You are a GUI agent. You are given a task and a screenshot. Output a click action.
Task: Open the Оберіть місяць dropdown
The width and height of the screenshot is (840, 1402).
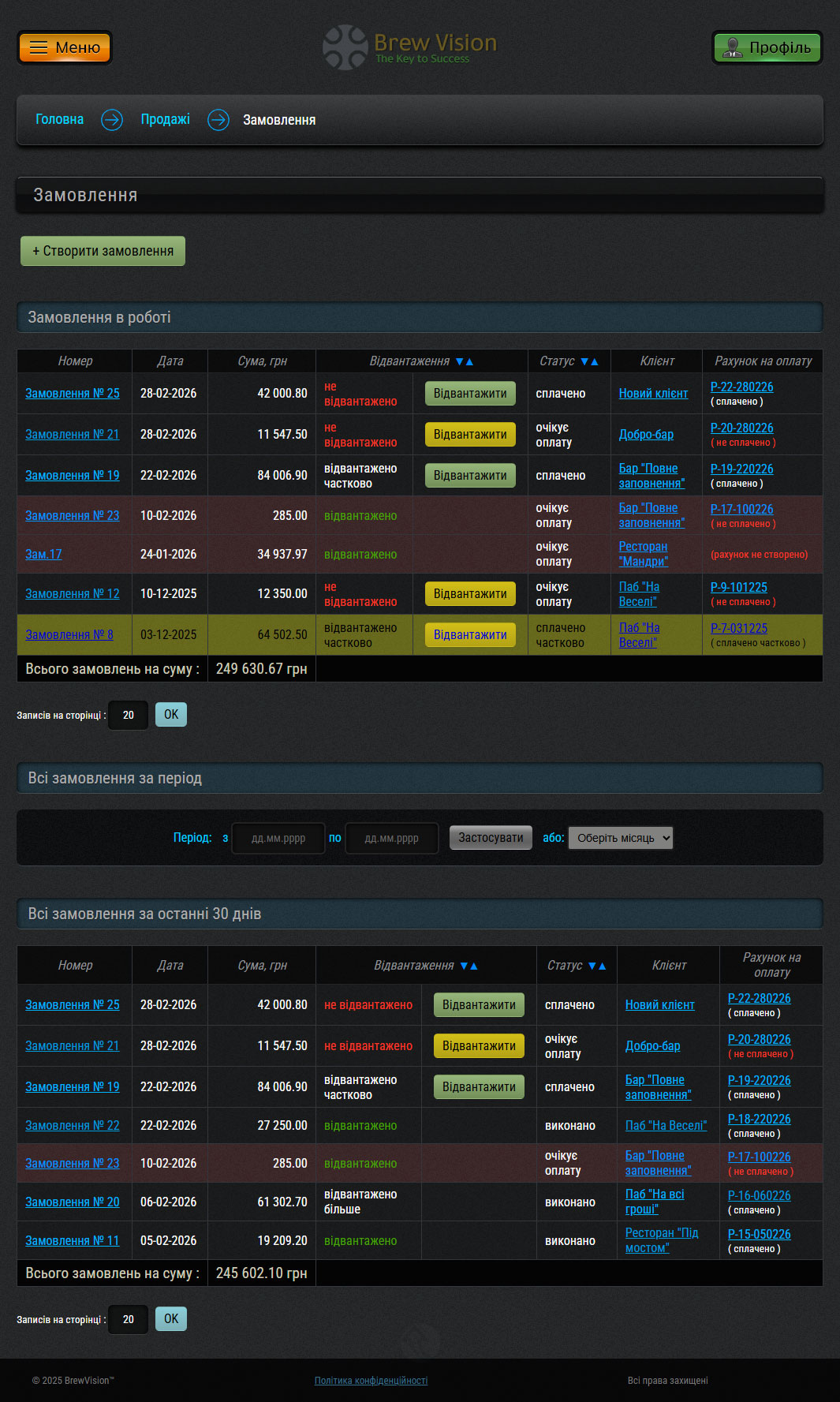[621, 838]
